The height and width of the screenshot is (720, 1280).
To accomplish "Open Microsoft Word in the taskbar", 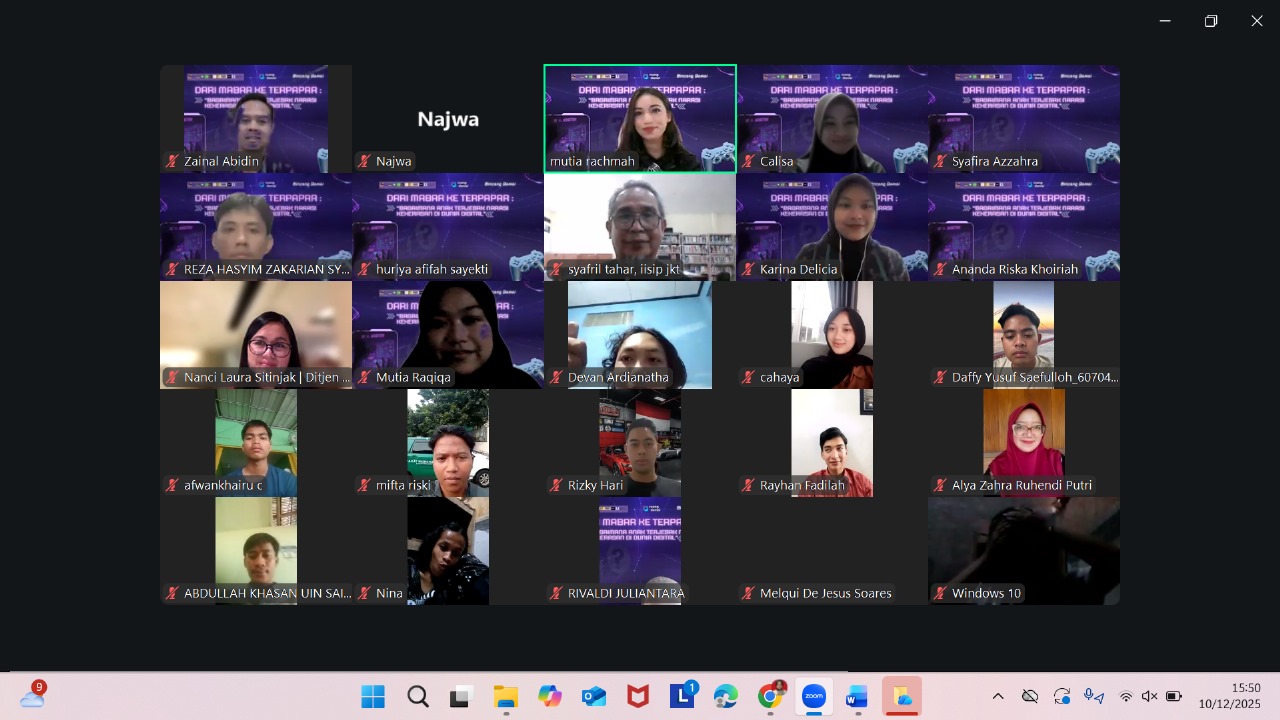I will (857, 696).
